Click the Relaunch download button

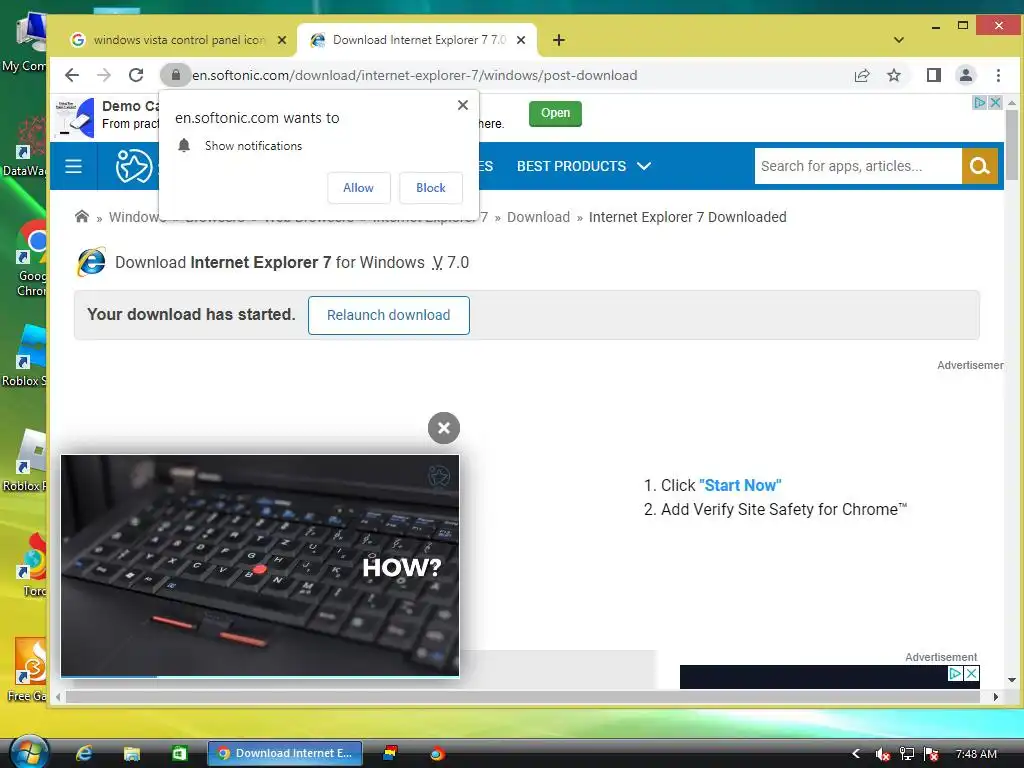click(x=389, y=315)
